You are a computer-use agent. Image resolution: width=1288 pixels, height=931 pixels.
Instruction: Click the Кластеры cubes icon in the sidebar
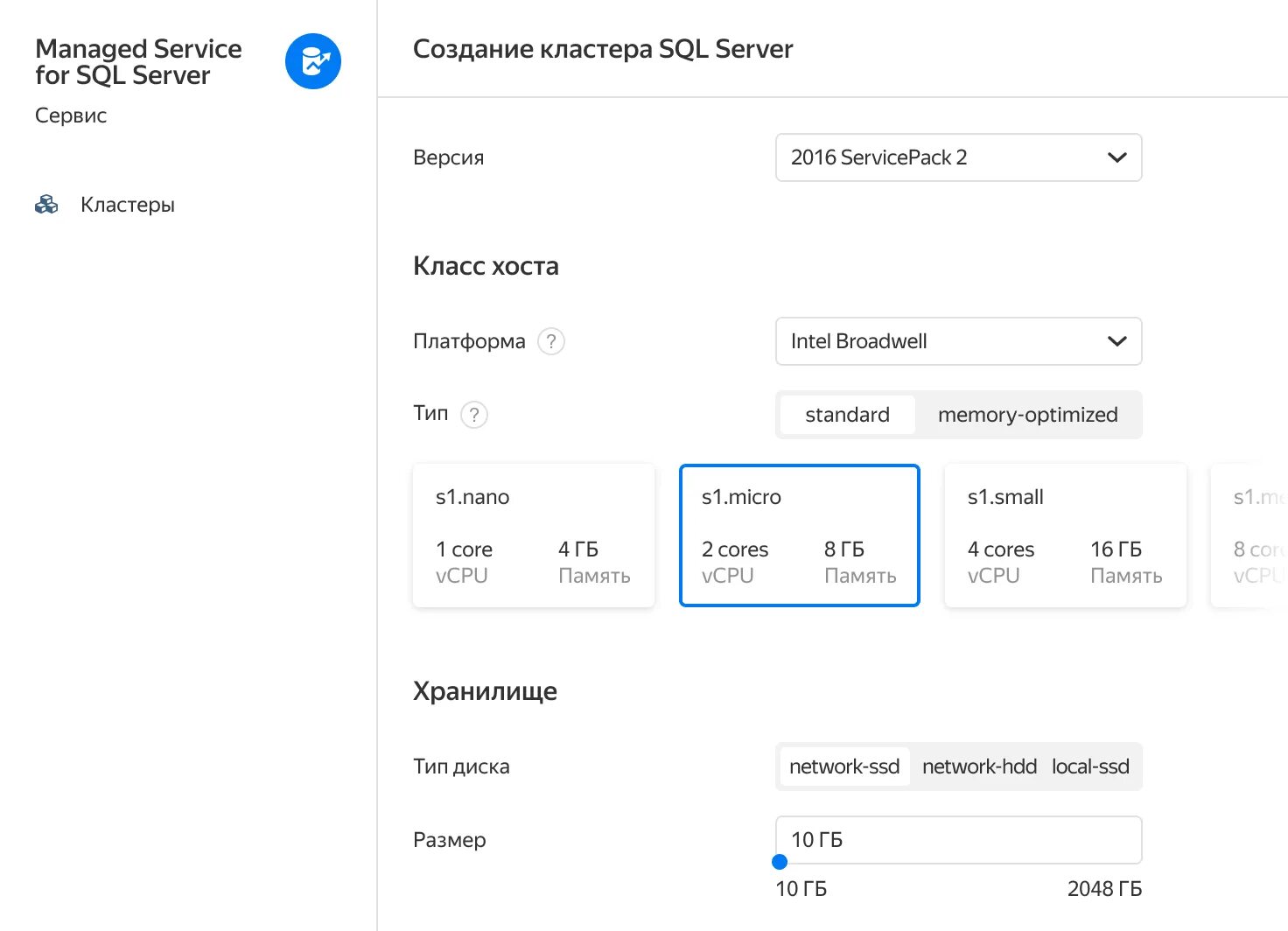46,205
